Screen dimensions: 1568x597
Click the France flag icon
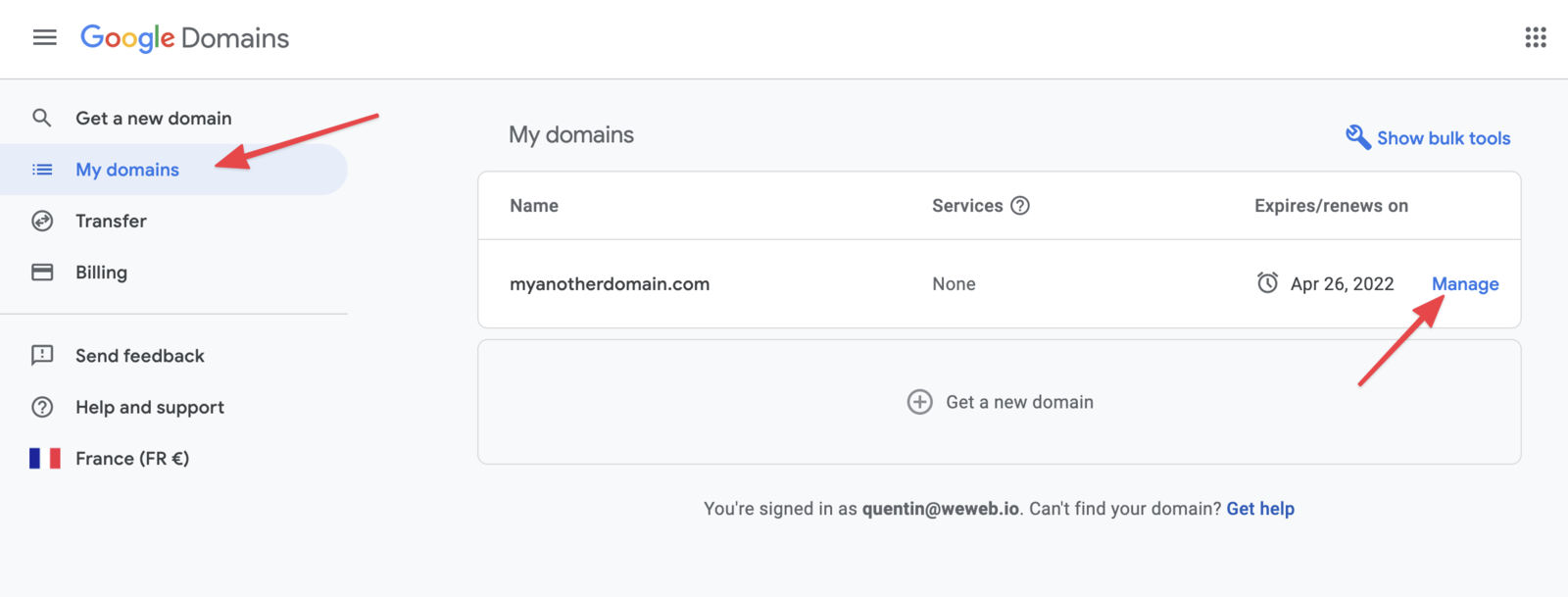[44, 459]
